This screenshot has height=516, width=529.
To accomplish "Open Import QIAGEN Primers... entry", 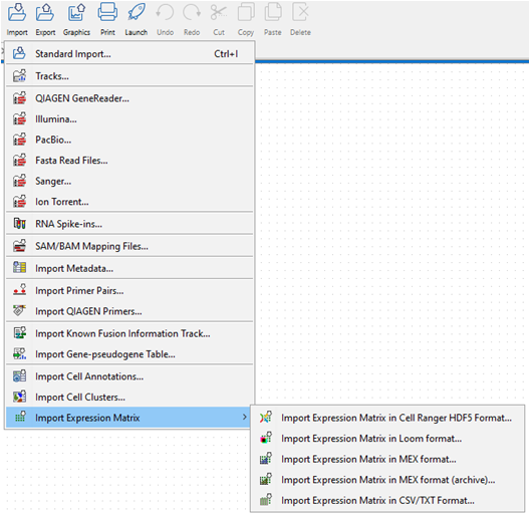I will pyautogui.click(x=130, y=311).
